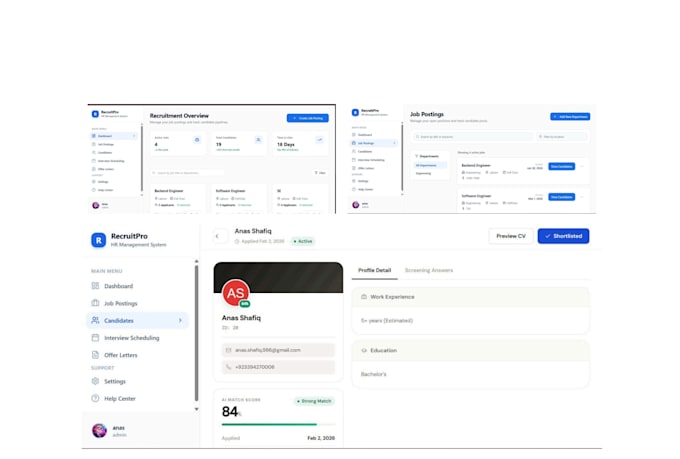Click the RecruitPro logo on Job Postings screen
The width and height of the screenshot is (680, 459).
pyautogui.click(x=355, y=112)
